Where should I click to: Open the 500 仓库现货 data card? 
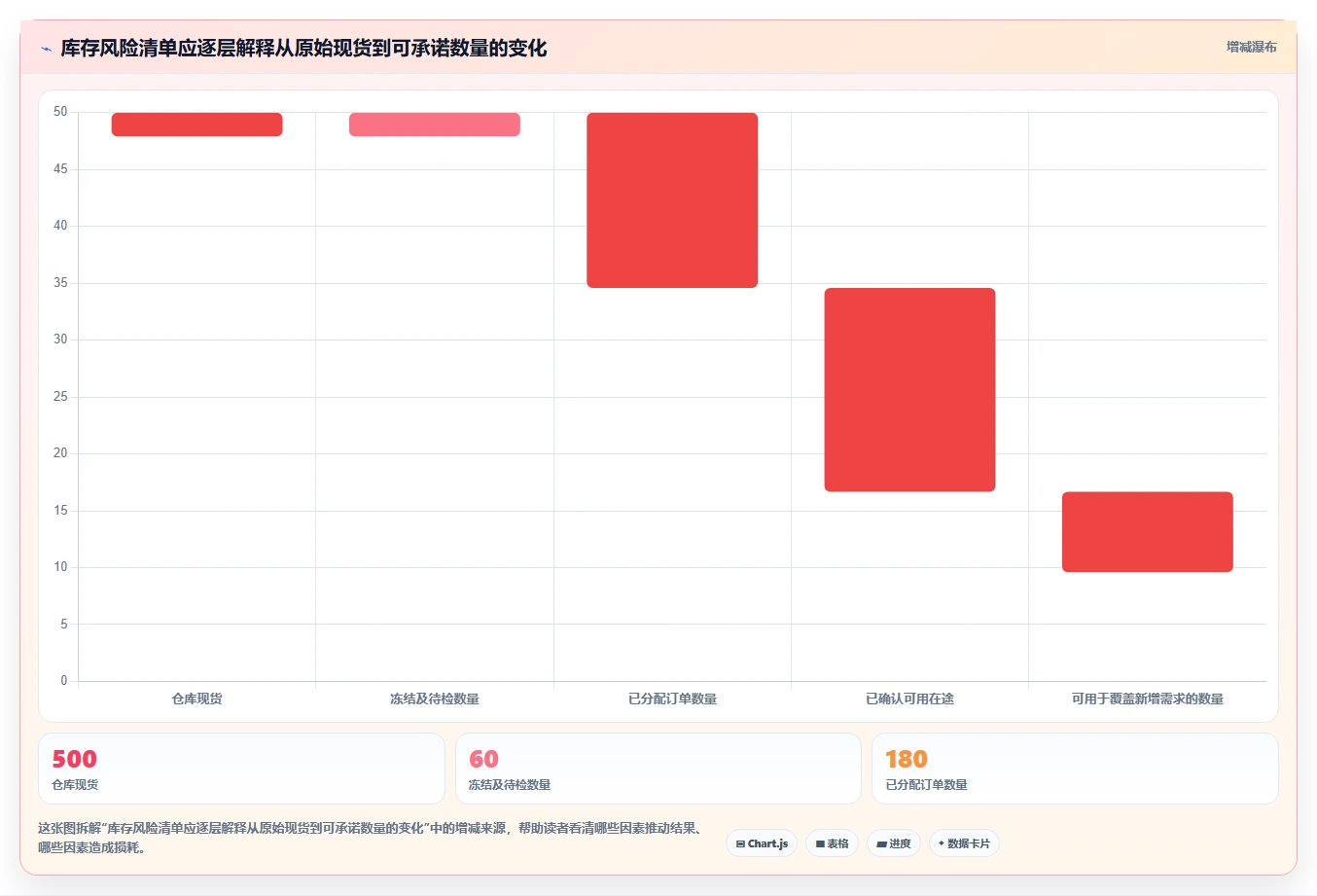point(241,769)
